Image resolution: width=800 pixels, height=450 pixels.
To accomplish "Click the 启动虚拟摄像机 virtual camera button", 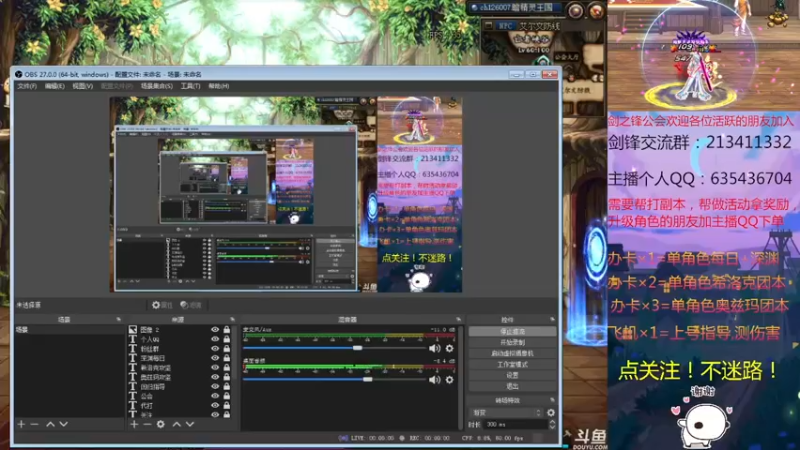I will [512, 353].
